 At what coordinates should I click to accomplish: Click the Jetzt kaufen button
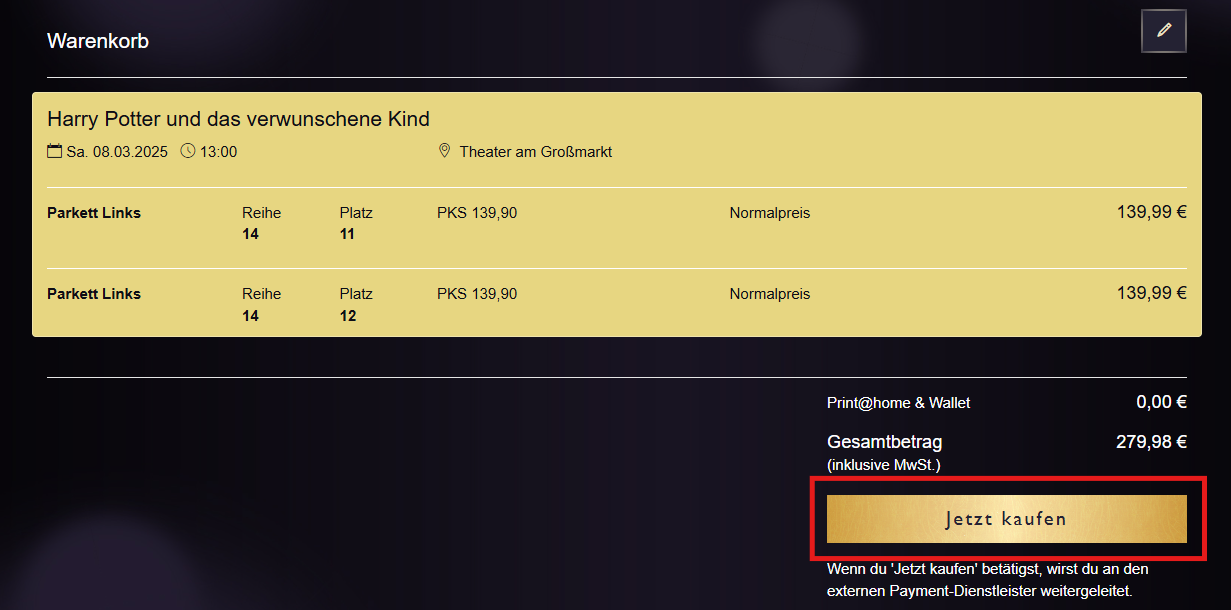click(1007, 519)
